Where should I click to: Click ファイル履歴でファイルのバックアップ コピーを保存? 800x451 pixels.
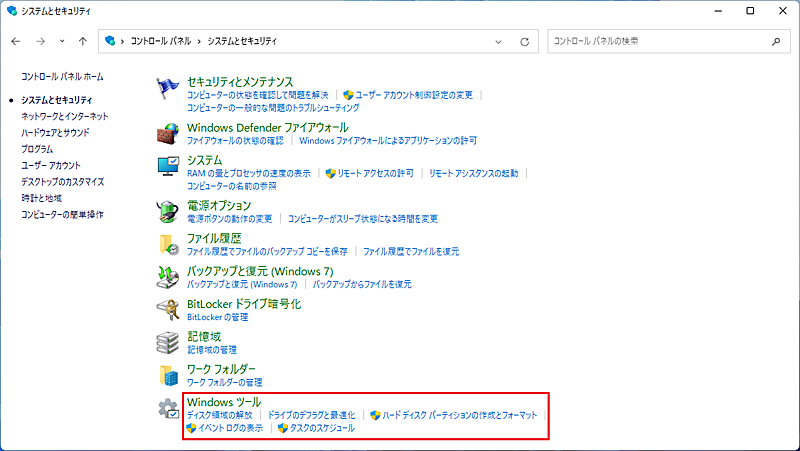pos(267,251)
